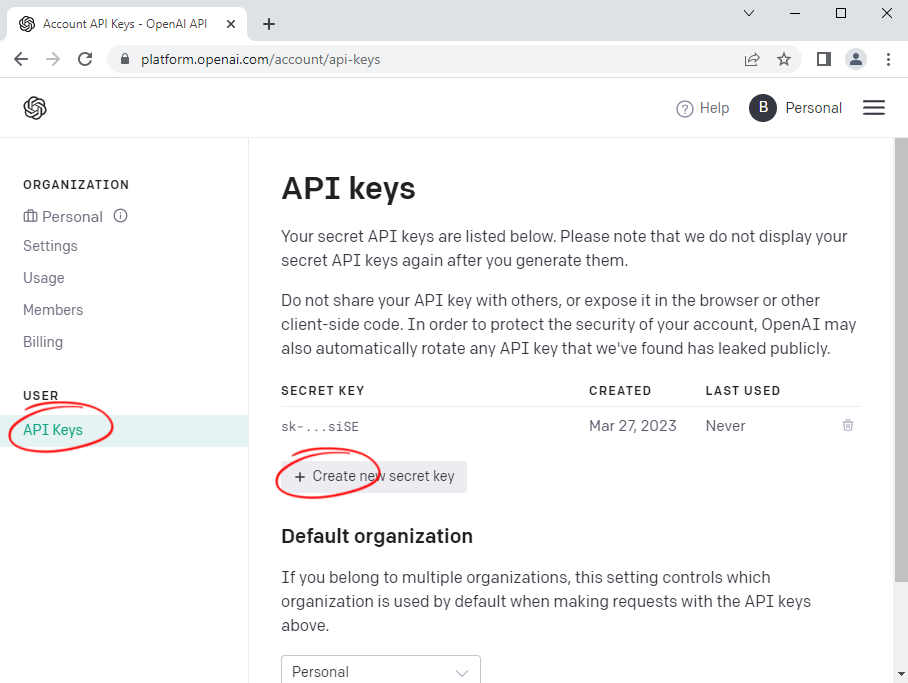Screen dimensions: 908x683
Task: Minimize the browser window
Action: click(x=795, y=13)
